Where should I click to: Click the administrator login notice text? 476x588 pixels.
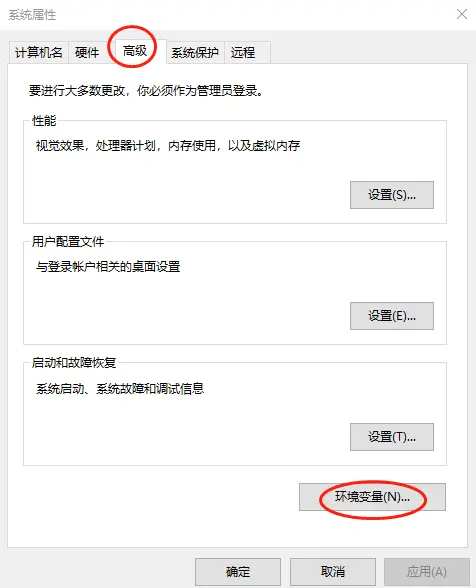pyautogui.click(x=146, y=91)
